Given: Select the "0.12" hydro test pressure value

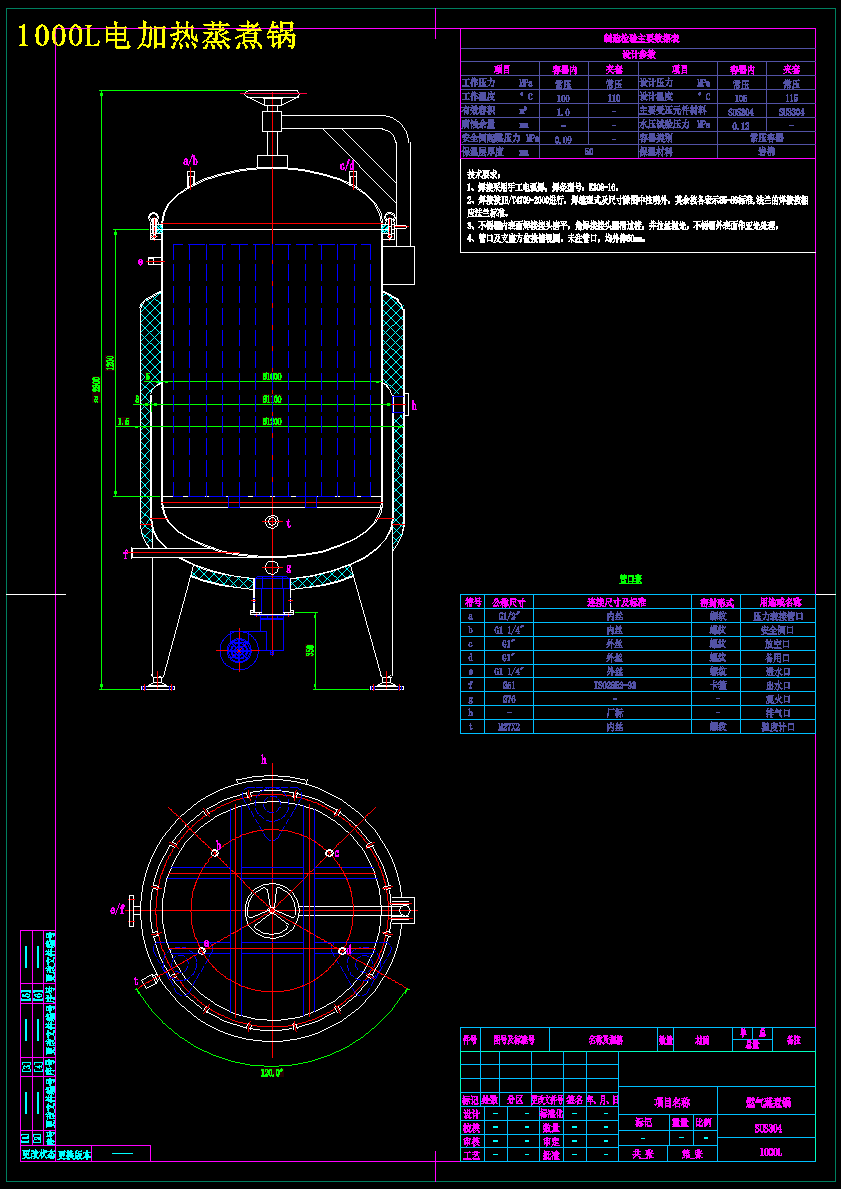Looking at the screenshot, I should (x=740, y=125).
